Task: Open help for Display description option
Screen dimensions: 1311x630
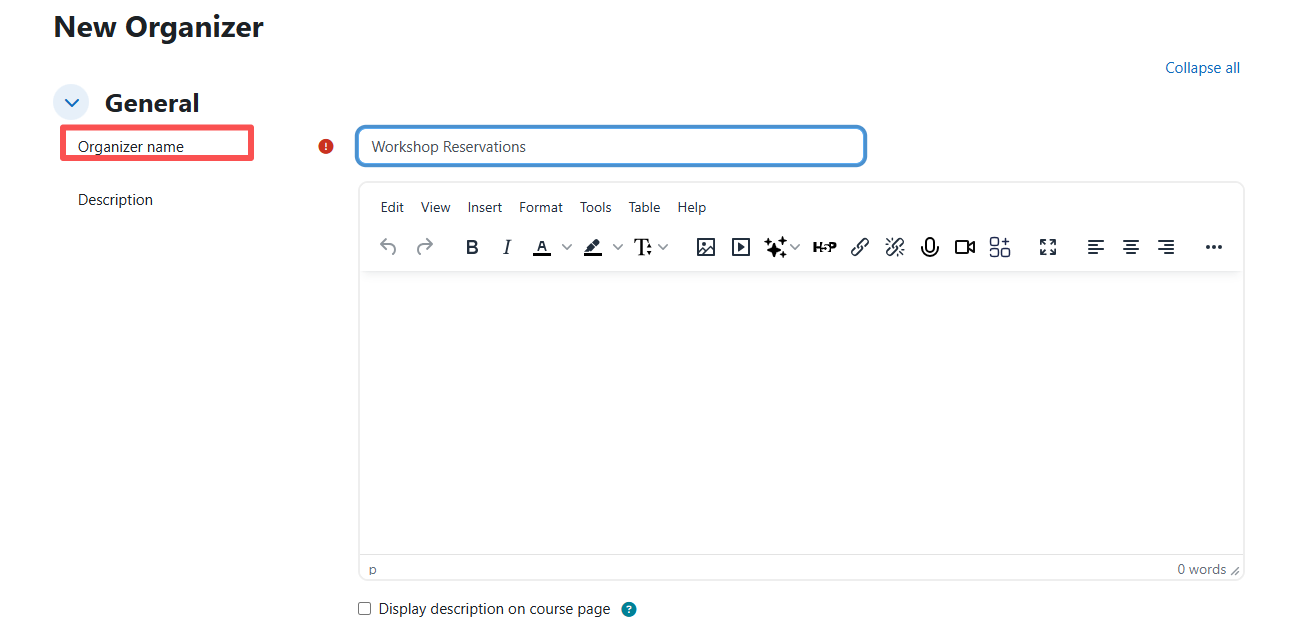Action: coord(629,609)
